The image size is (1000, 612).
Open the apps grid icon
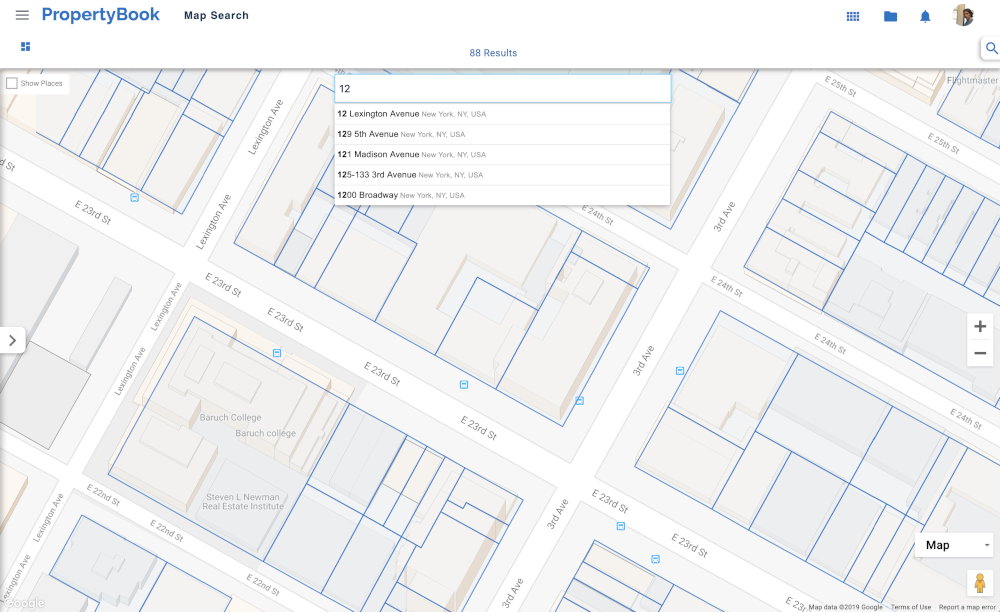[x=853, y=17]
